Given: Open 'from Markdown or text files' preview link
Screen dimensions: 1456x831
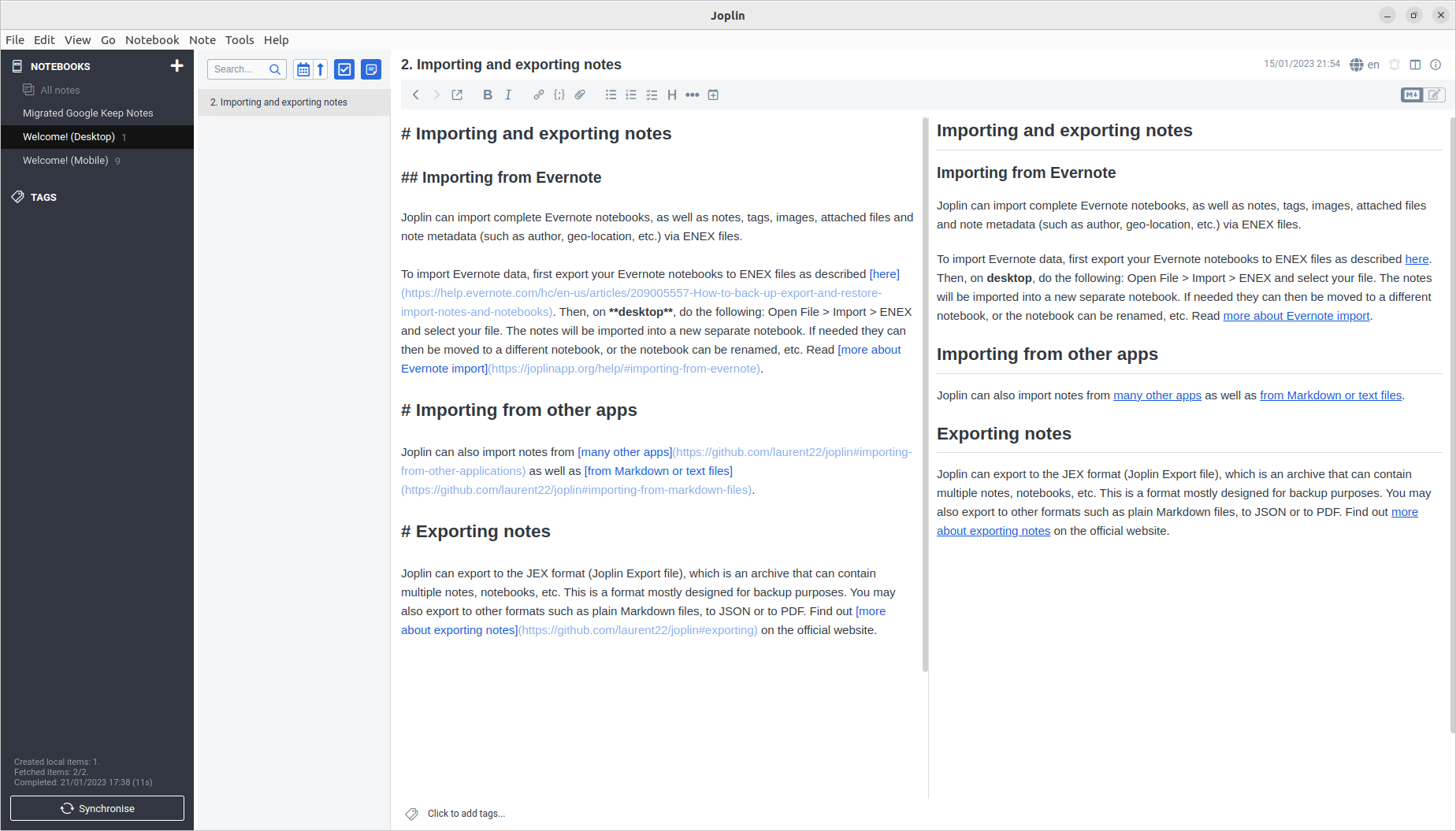Looking at the screenshot, I should pos(1331,395).
